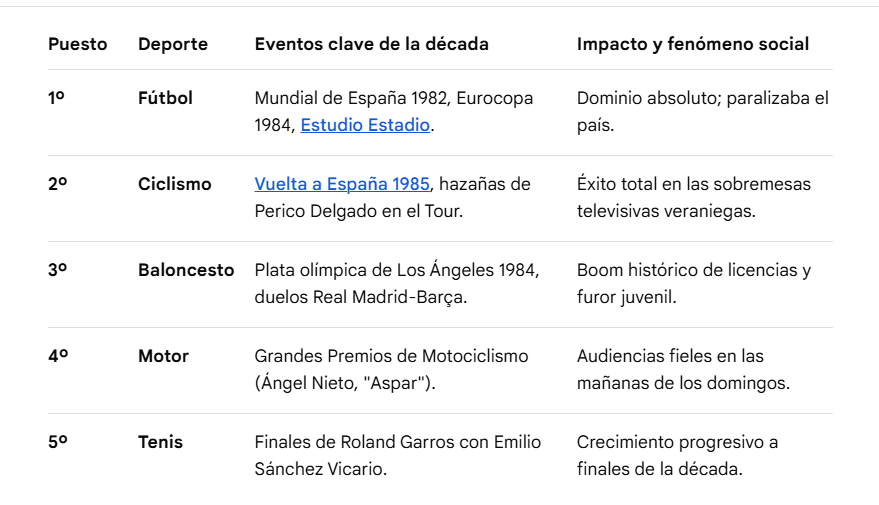Viewport: 879px width, 505px height.
Task: Select the Puesto column header
Action: 77,44
